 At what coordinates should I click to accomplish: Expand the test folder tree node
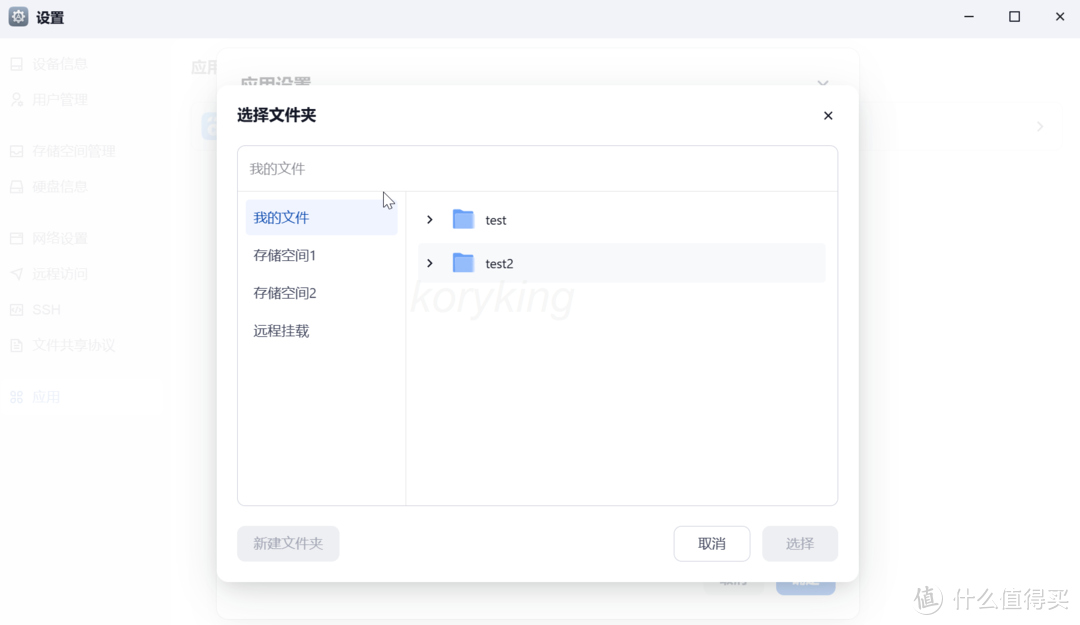coord(430,219)
